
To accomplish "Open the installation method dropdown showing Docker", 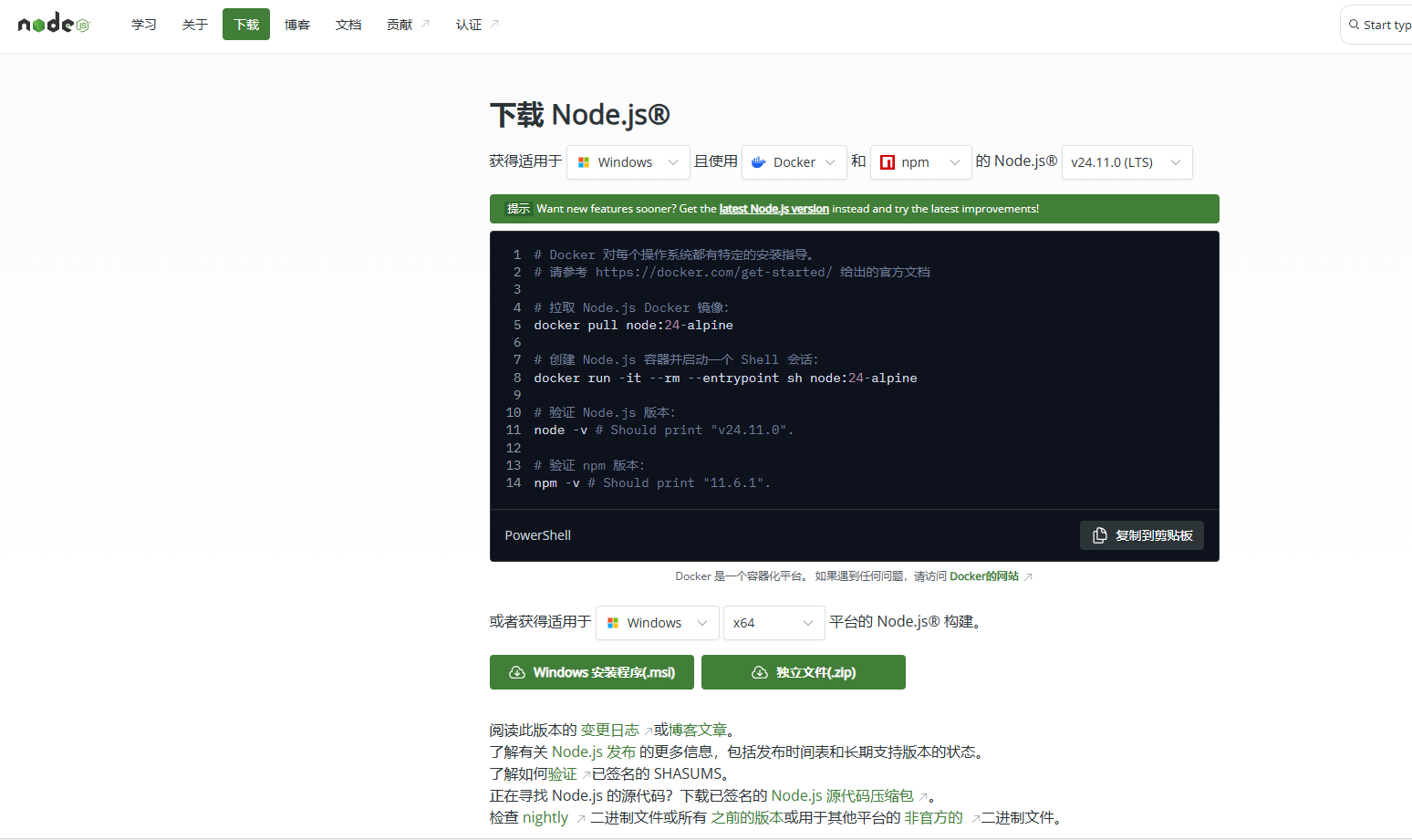I will click(794, 161).
